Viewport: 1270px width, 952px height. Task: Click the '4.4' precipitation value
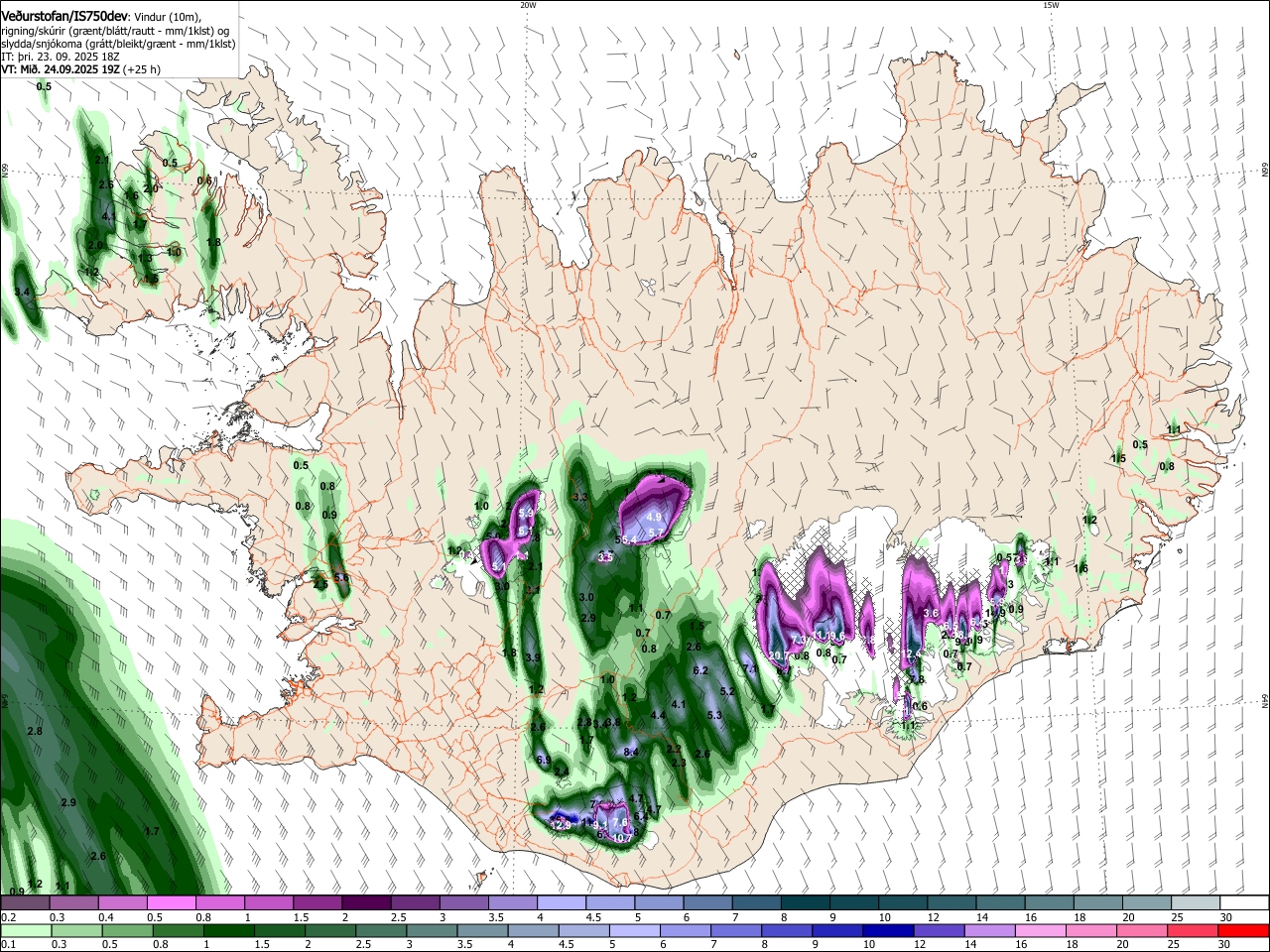click(x=658, y=715)
